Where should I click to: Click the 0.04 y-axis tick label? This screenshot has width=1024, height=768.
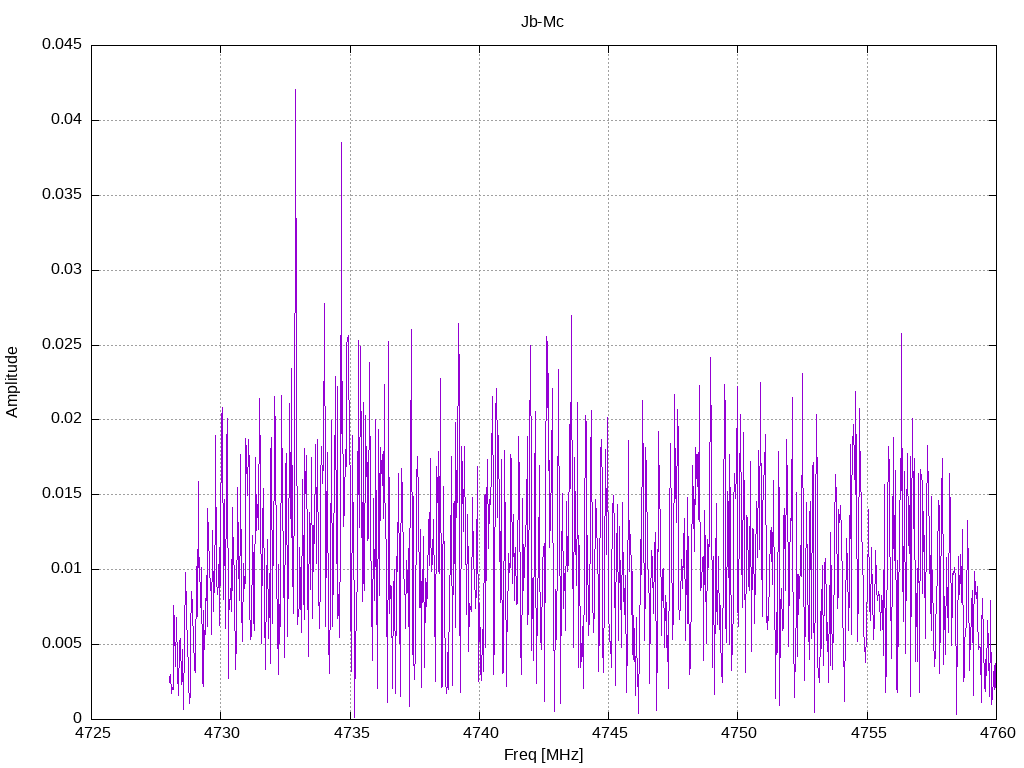[x=67, y=120]
